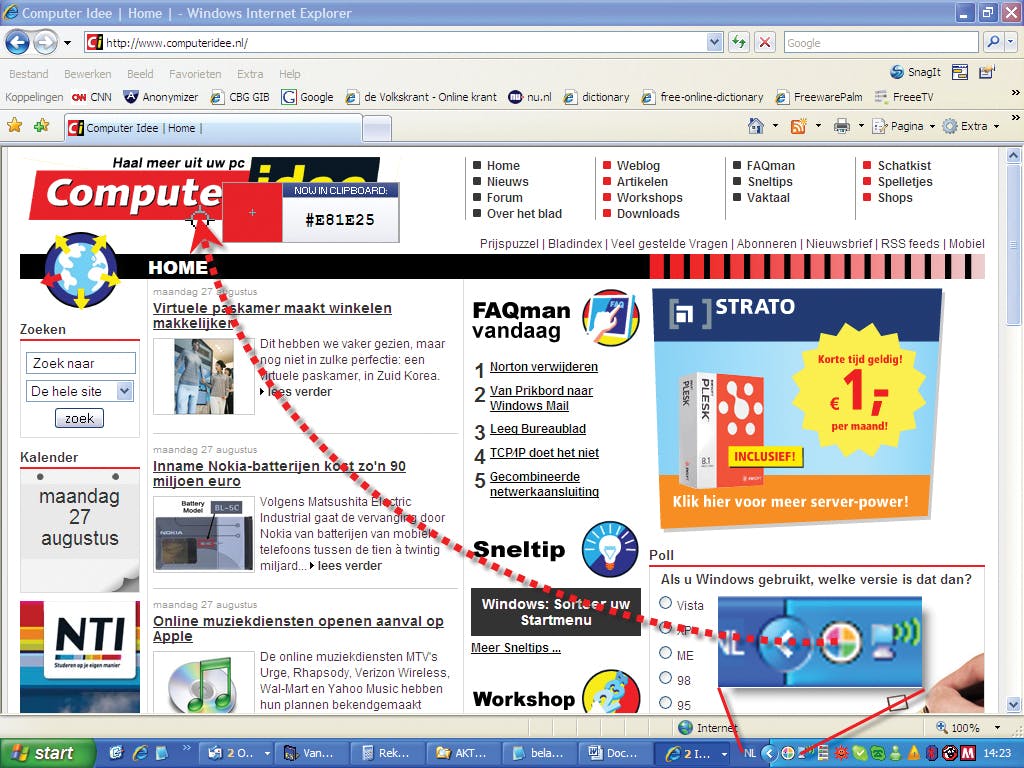
Task: Click the page scrollbar up arrow
Action: [x=1013, y=155]
